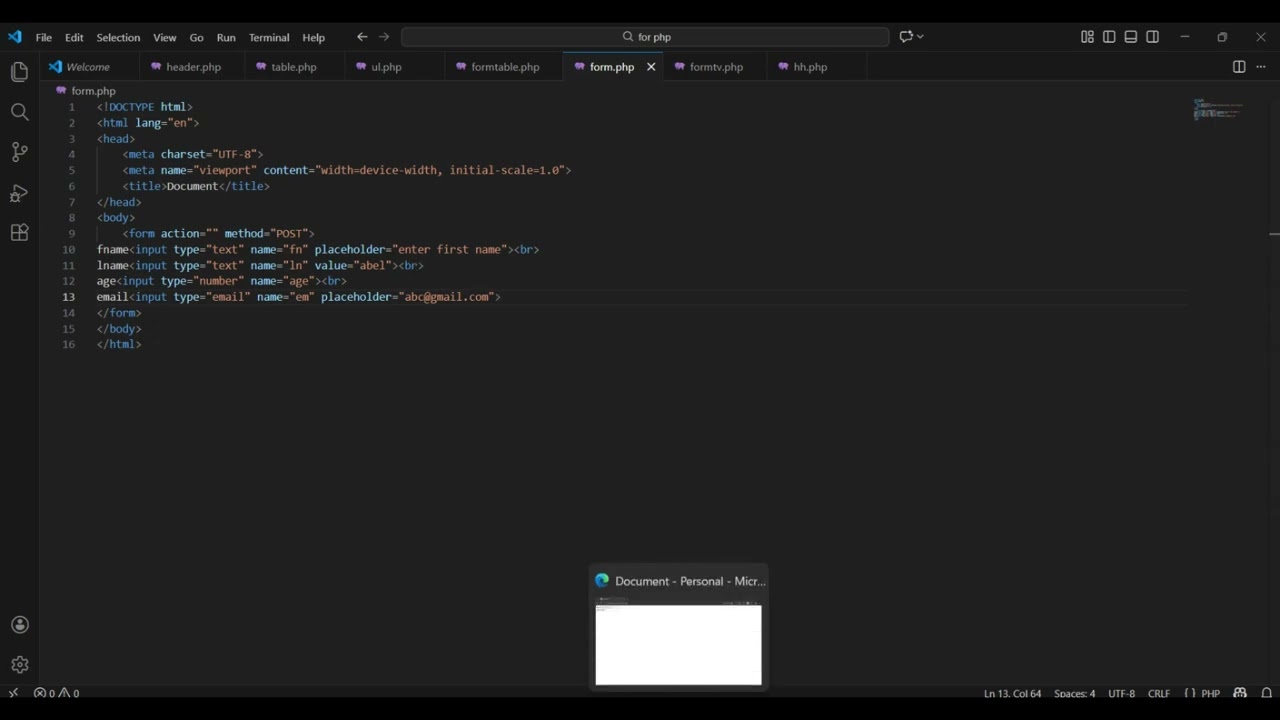Click the command center search box

pyautogui.click(x=645, y=37)
